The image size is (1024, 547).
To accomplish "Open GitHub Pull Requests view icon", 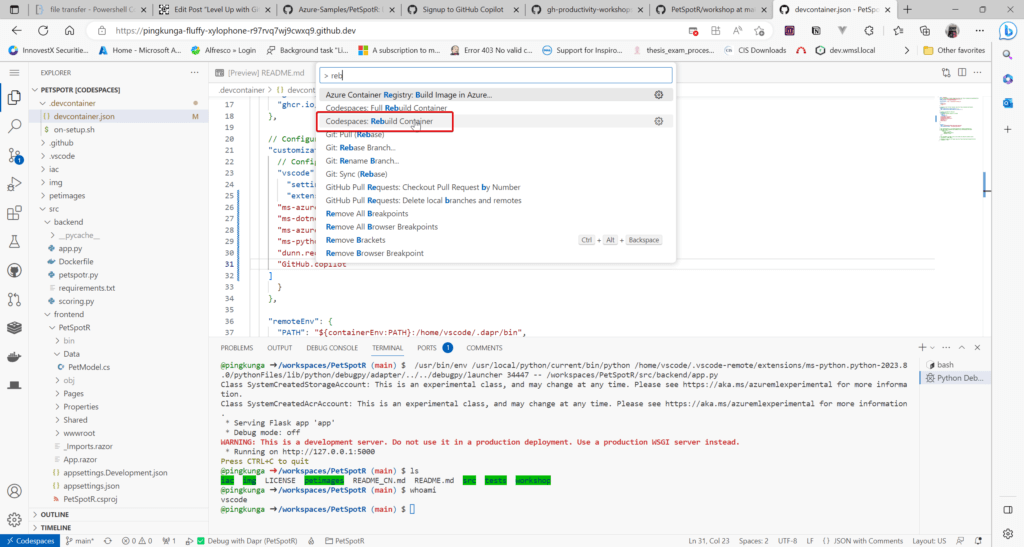I will tap(14, 299).
